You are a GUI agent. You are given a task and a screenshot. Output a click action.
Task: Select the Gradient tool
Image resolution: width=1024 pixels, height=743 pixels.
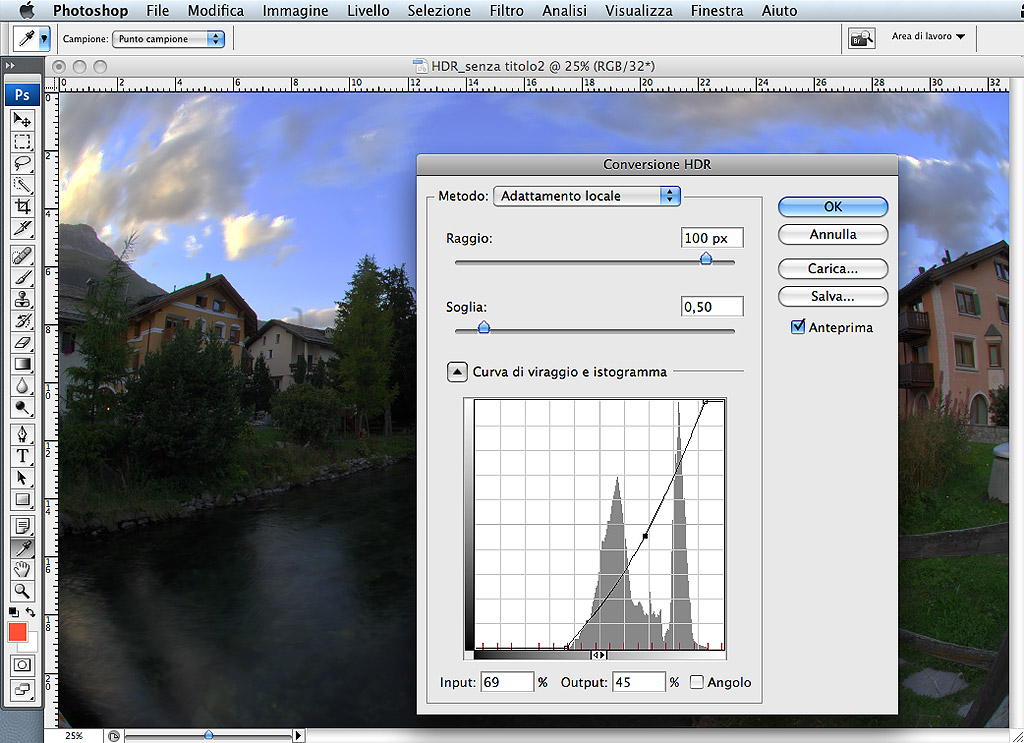tap(22, 364)
